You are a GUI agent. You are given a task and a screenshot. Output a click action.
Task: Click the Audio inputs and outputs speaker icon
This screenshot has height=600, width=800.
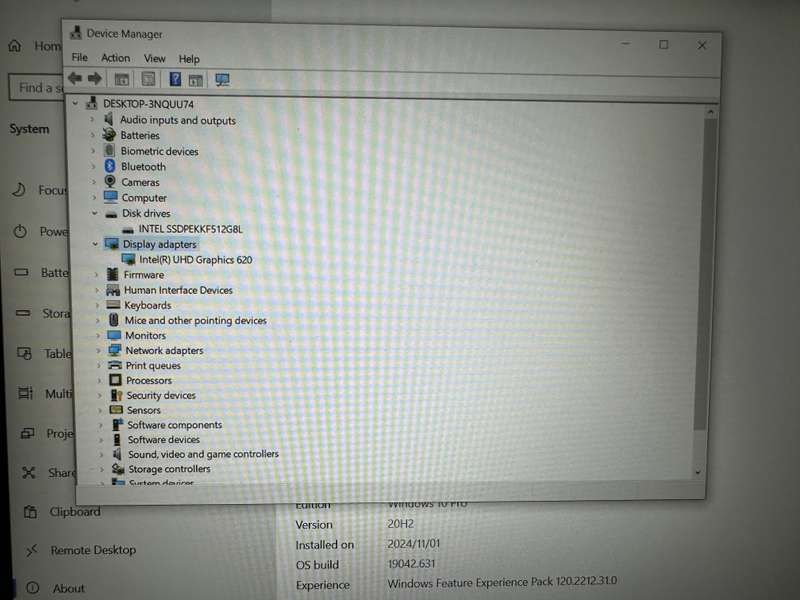coord(108,119)
